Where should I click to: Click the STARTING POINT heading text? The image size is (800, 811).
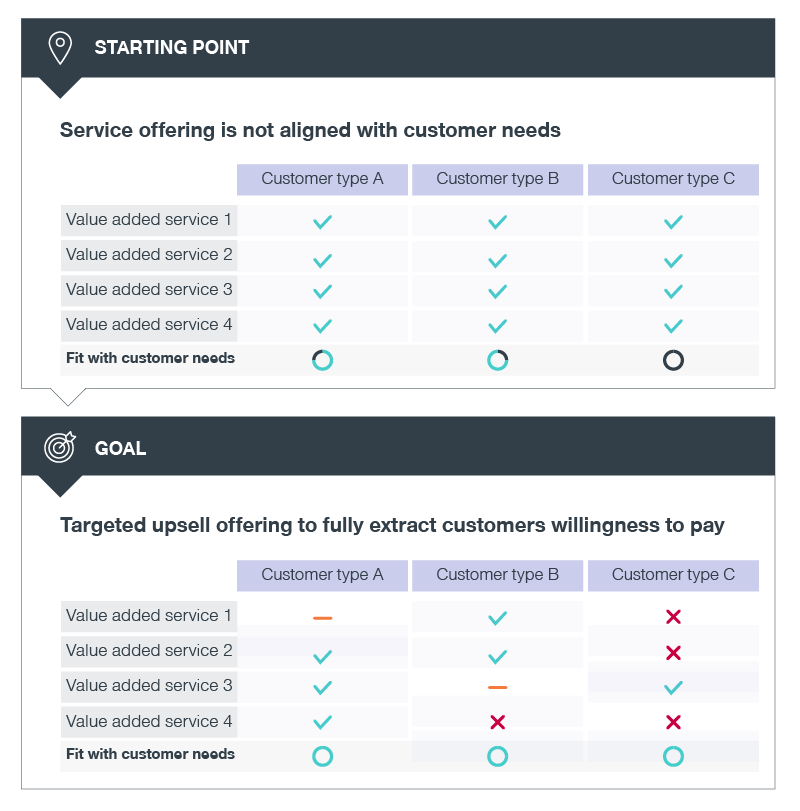coord(172,48)
